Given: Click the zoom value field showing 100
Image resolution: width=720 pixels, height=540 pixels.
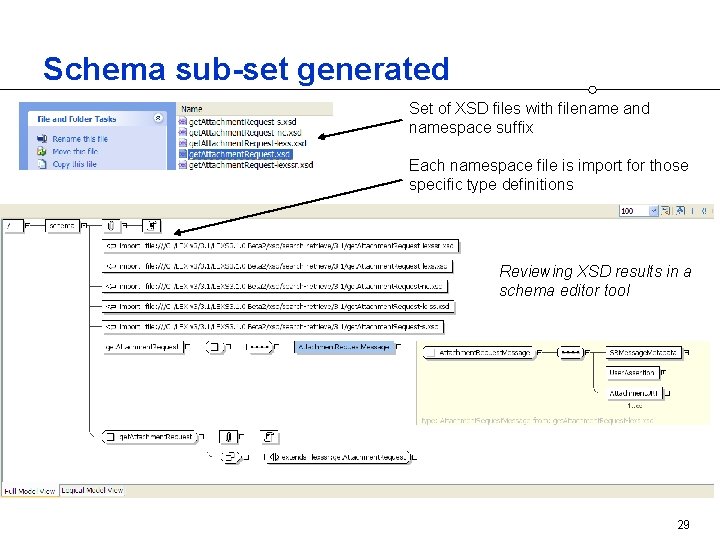Looking at the screenshot, I should [634, 211].
